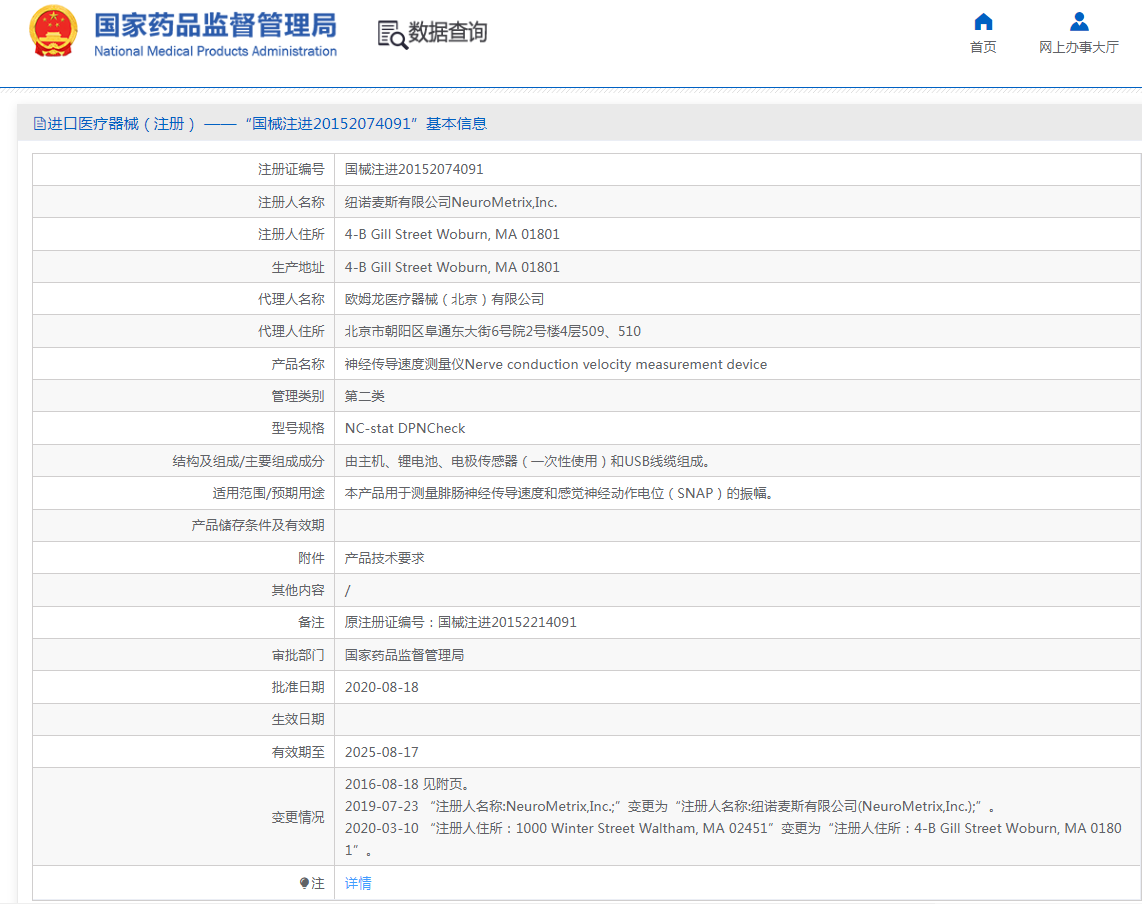Click the 型号规格 value NC-stat DPNCheck
Image resolution: width=1142 pixels, height=904 pixels.
[403, 428]
